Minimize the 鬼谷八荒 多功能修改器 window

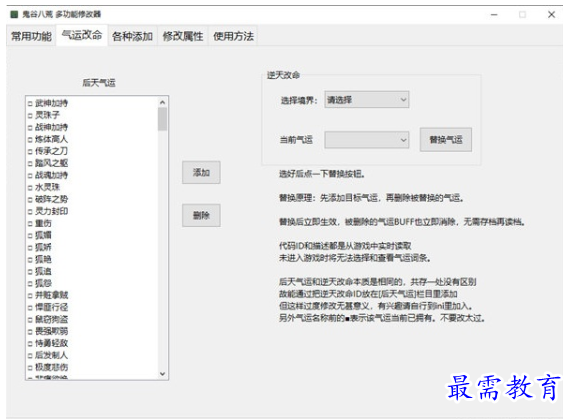click(x=494, y=15)
